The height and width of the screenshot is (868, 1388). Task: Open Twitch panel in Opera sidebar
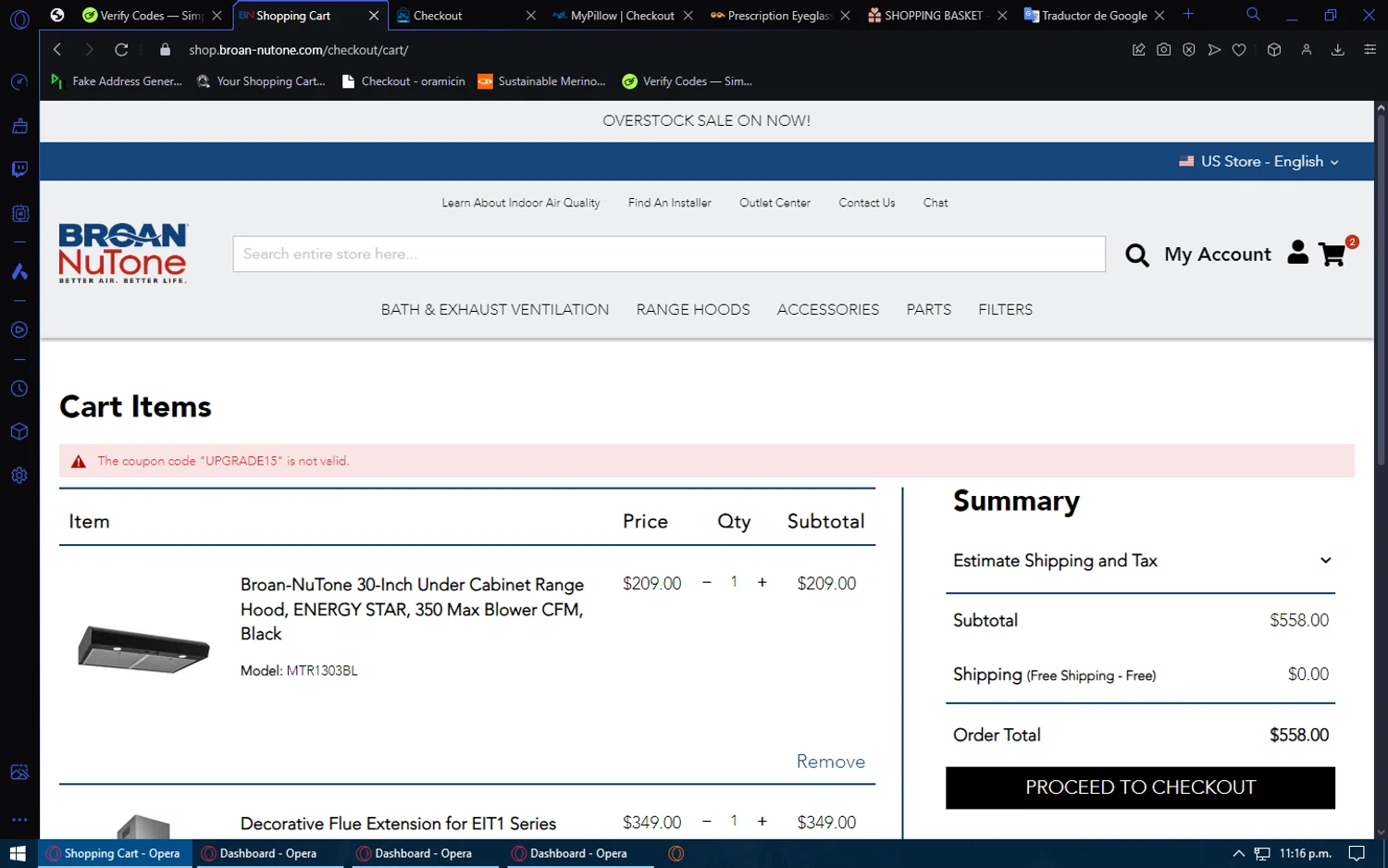click(19, 169)
